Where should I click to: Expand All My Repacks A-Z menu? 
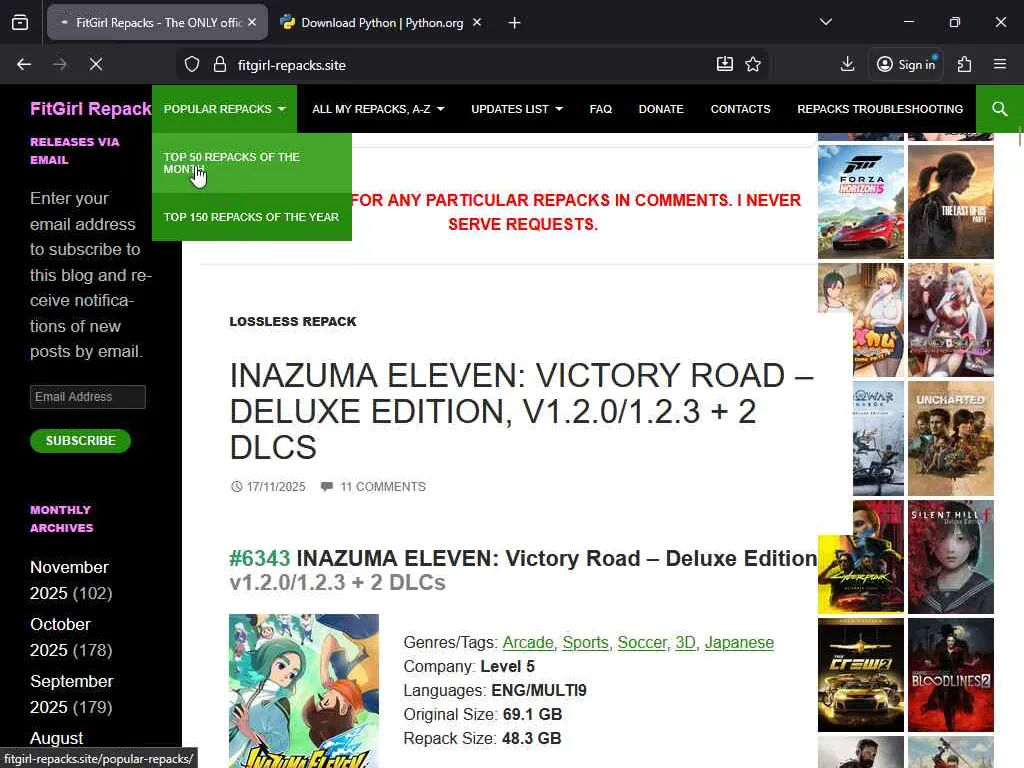coord(378,109)
